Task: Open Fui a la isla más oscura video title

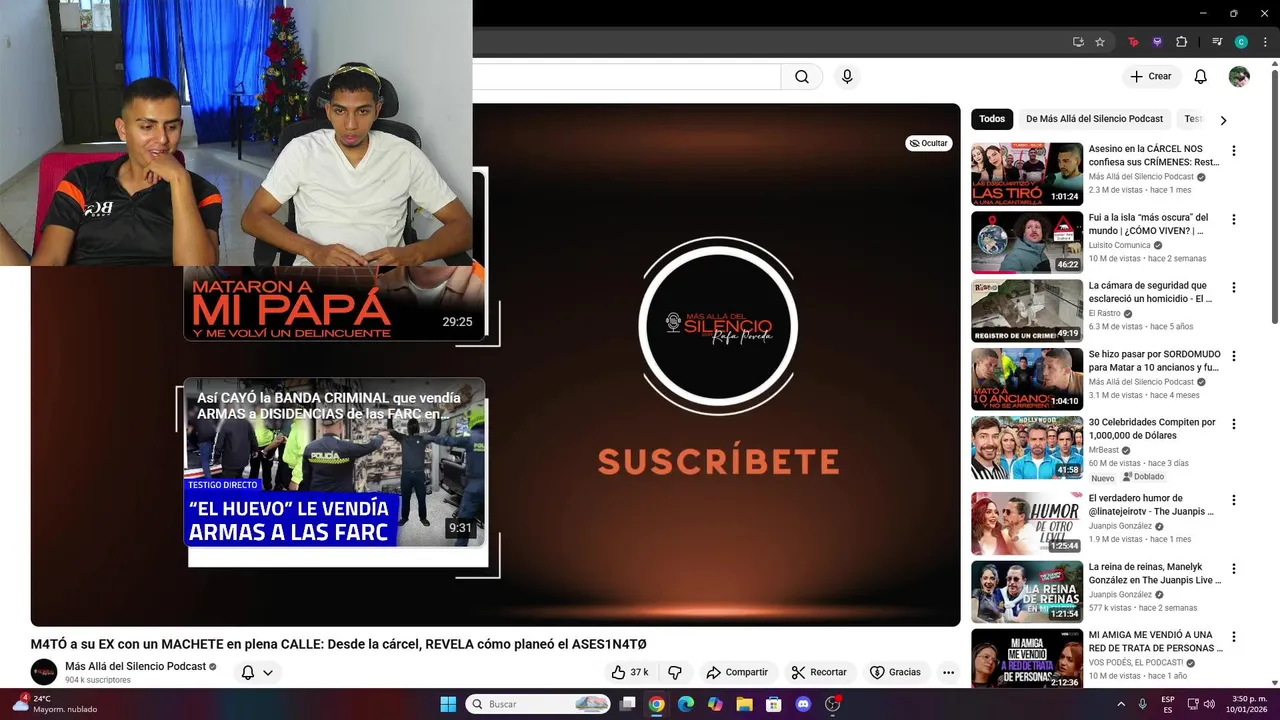Action: (x=1149, y=224)
